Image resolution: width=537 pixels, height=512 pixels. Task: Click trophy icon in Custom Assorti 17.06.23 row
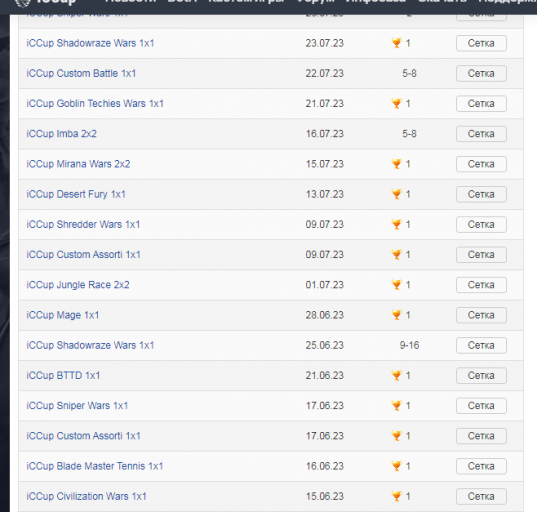(x=396, y=436)
